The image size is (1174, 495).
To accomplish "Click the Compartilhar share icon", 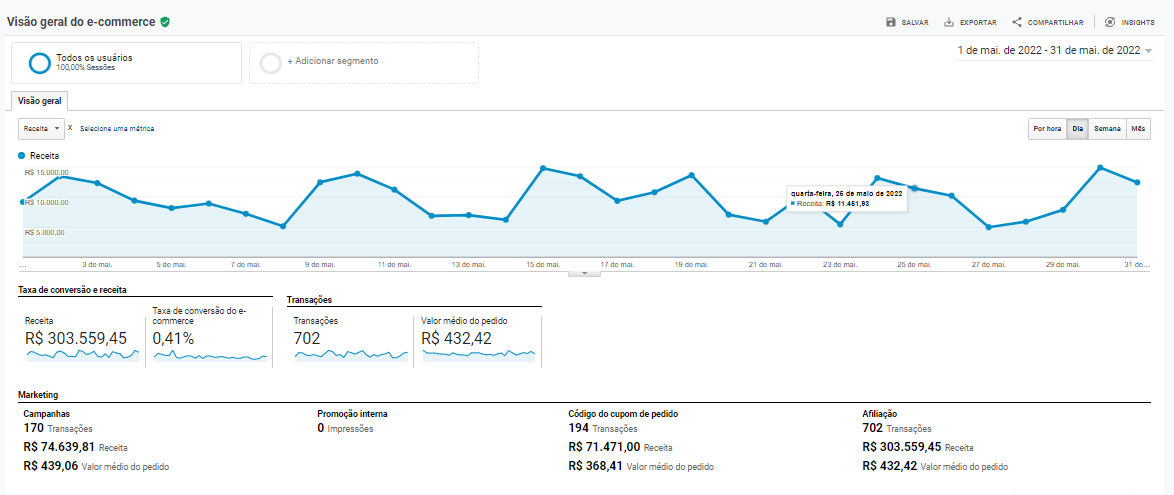I will (1017, 22).
